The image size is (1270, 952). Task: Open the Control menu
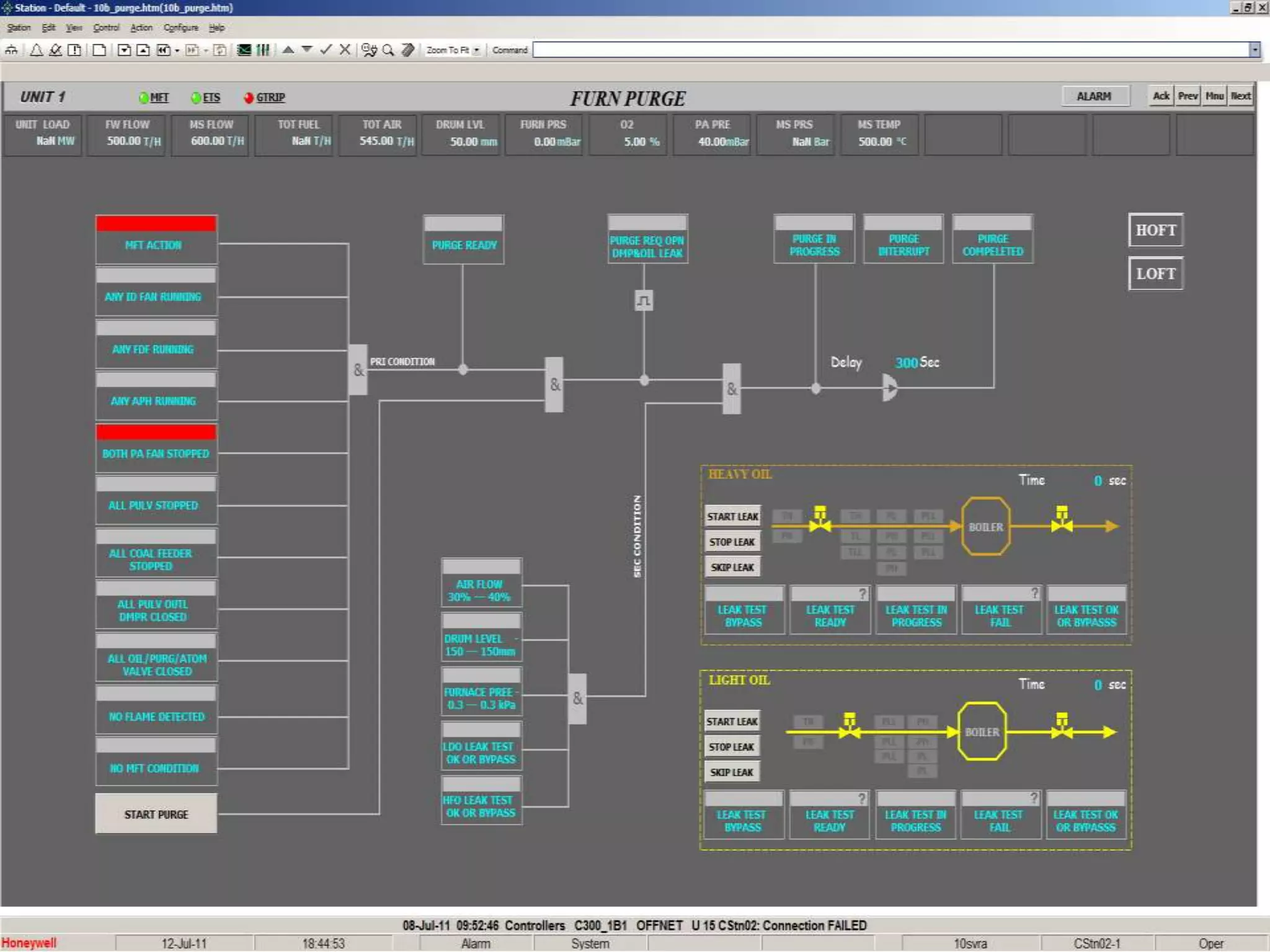click(106, 28)
